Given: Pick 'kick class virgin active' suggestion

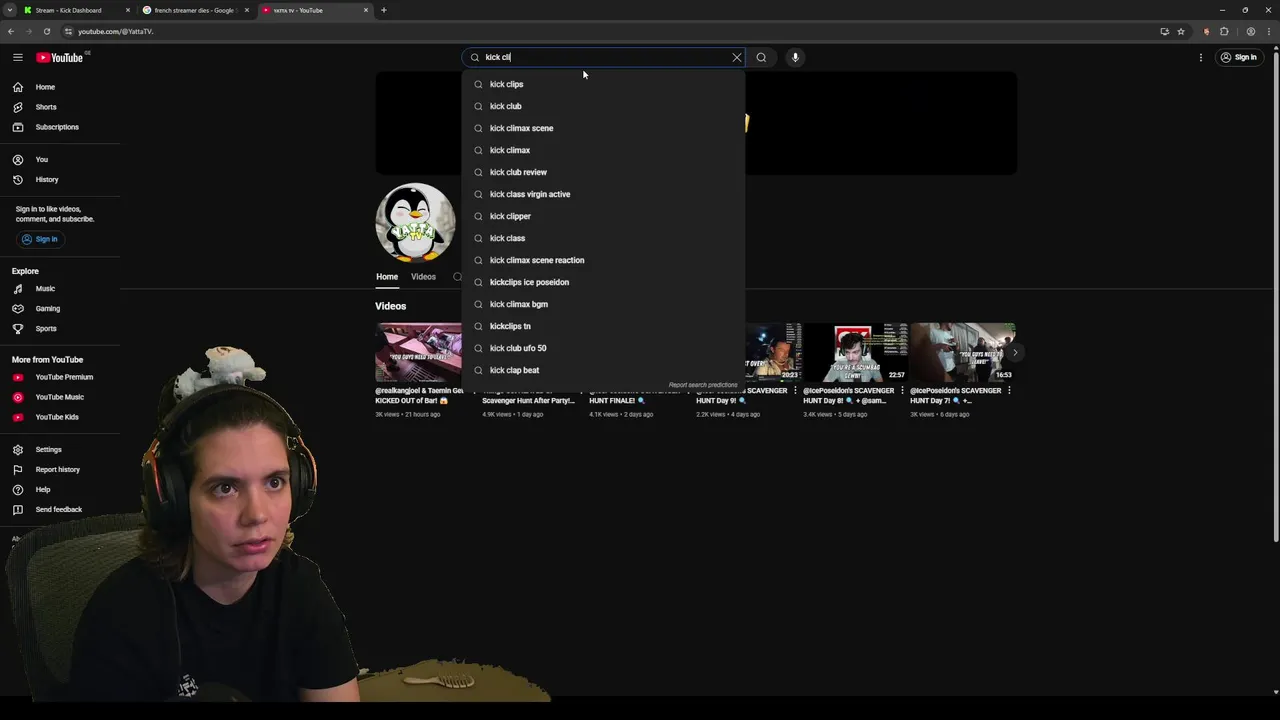Looking at the screenshot, I should click(603, 194).
